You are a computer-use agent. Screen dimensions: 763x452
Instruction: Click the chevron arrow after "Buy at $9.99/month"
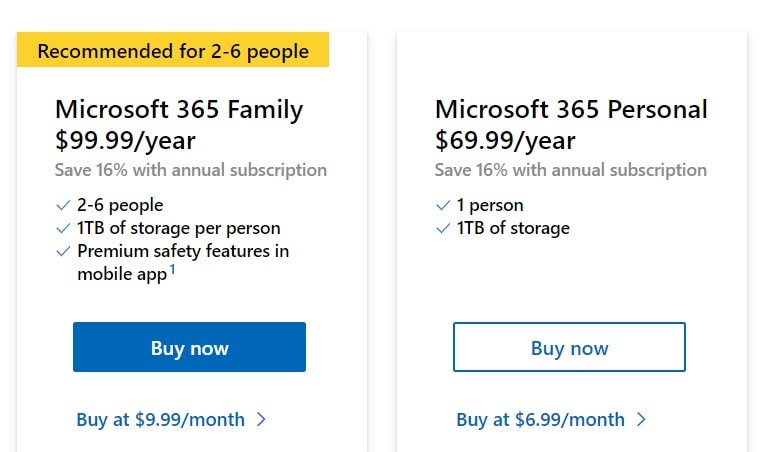(261, 420)
